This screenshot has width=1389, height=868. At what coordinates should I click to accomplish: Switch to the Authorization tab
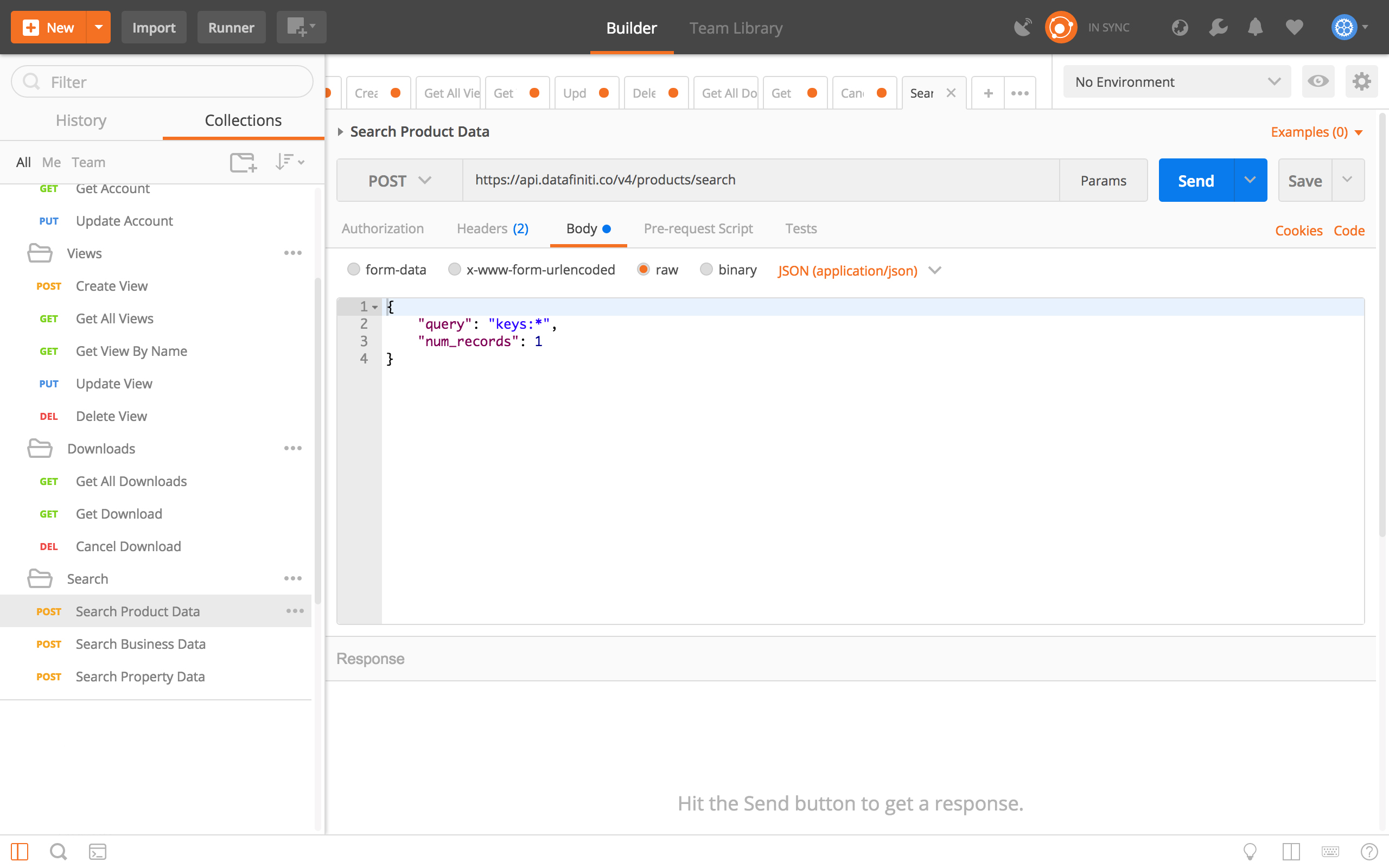pos(383,228)
